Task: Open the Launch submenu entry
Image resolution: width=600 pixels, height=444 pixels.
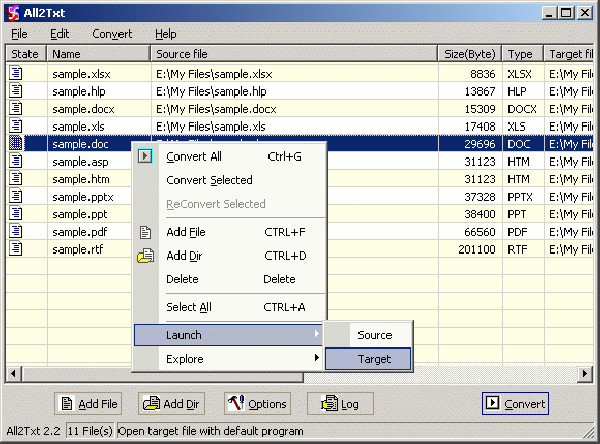Action: point(230,335)
